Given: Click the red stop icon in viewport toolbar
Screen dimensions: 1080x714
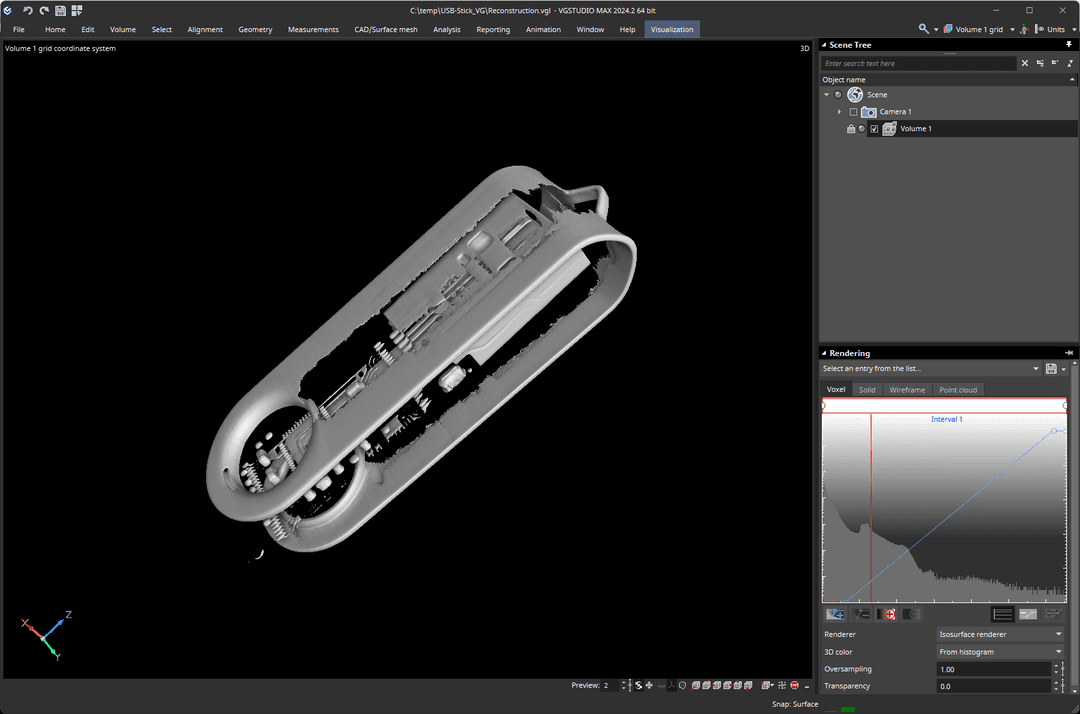Looking at the screenshot, I should pos(794,685).
